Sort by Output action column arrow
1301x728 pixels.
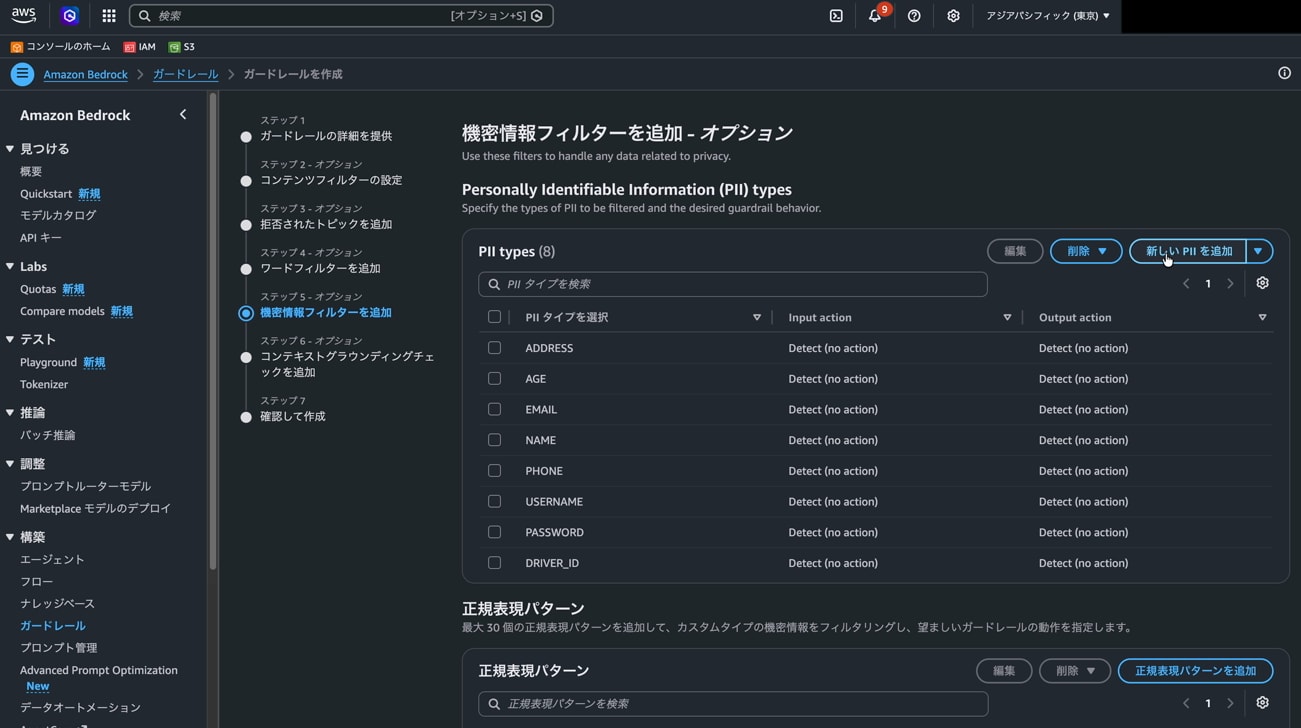pyautogui.click(x=1262, y=318)
